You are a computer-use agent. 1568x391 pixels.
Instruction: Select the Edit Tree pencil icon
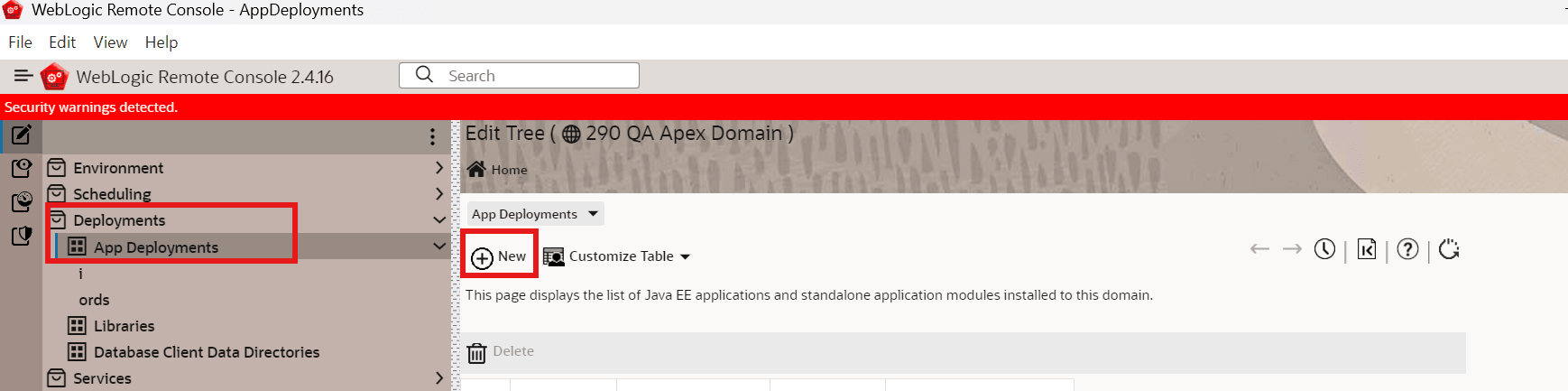point(22,135)
